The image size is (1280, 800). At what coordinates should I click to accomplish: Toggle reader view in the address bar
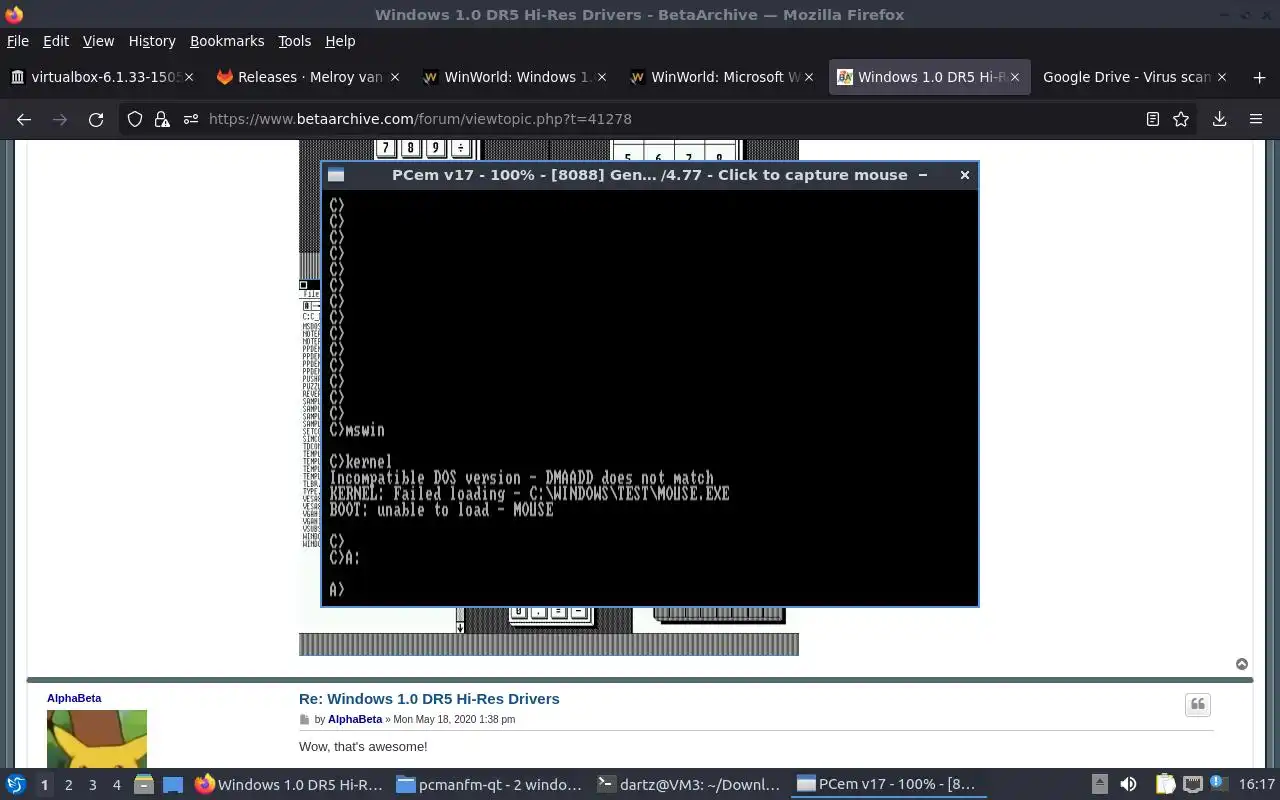pos(1153,119)
